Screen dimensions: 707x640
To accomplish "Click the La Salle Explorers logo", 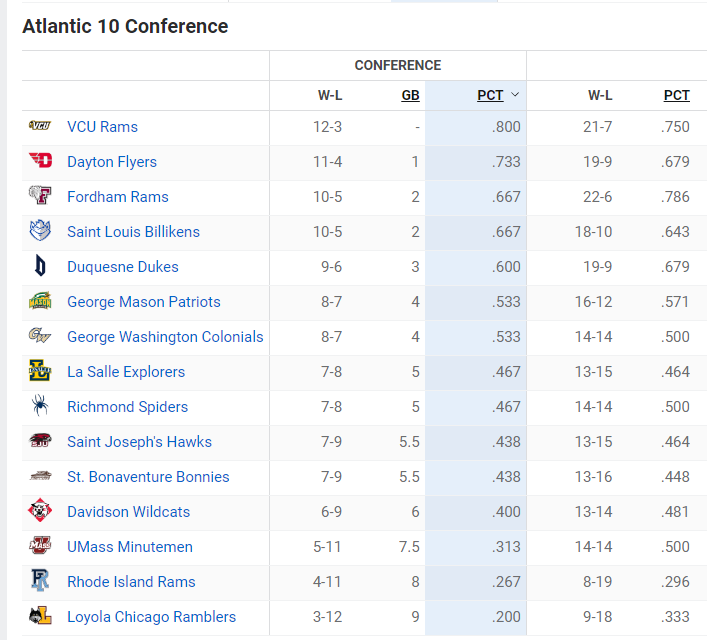I will [x=40, y=370].
